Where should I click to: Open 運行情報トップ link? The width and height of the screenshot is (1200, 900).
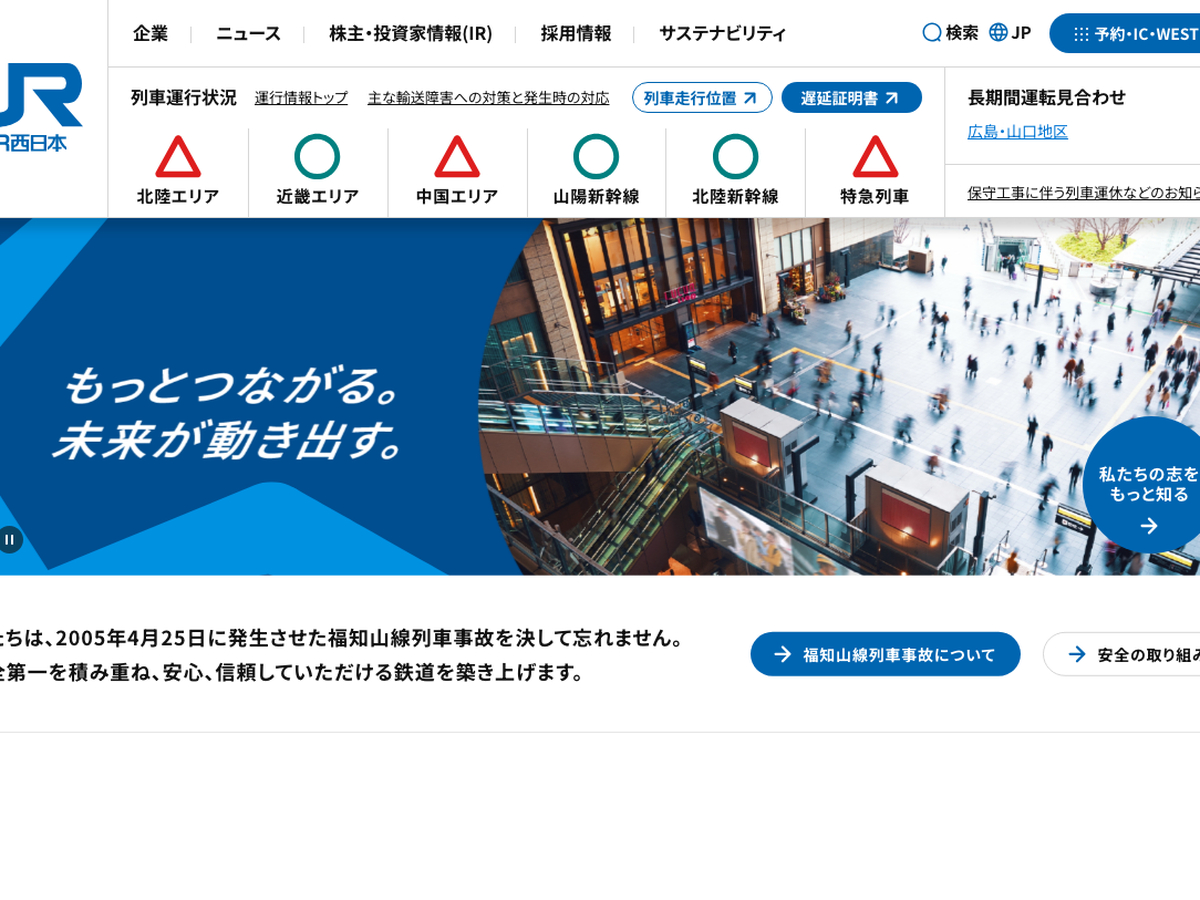[301, 98]
